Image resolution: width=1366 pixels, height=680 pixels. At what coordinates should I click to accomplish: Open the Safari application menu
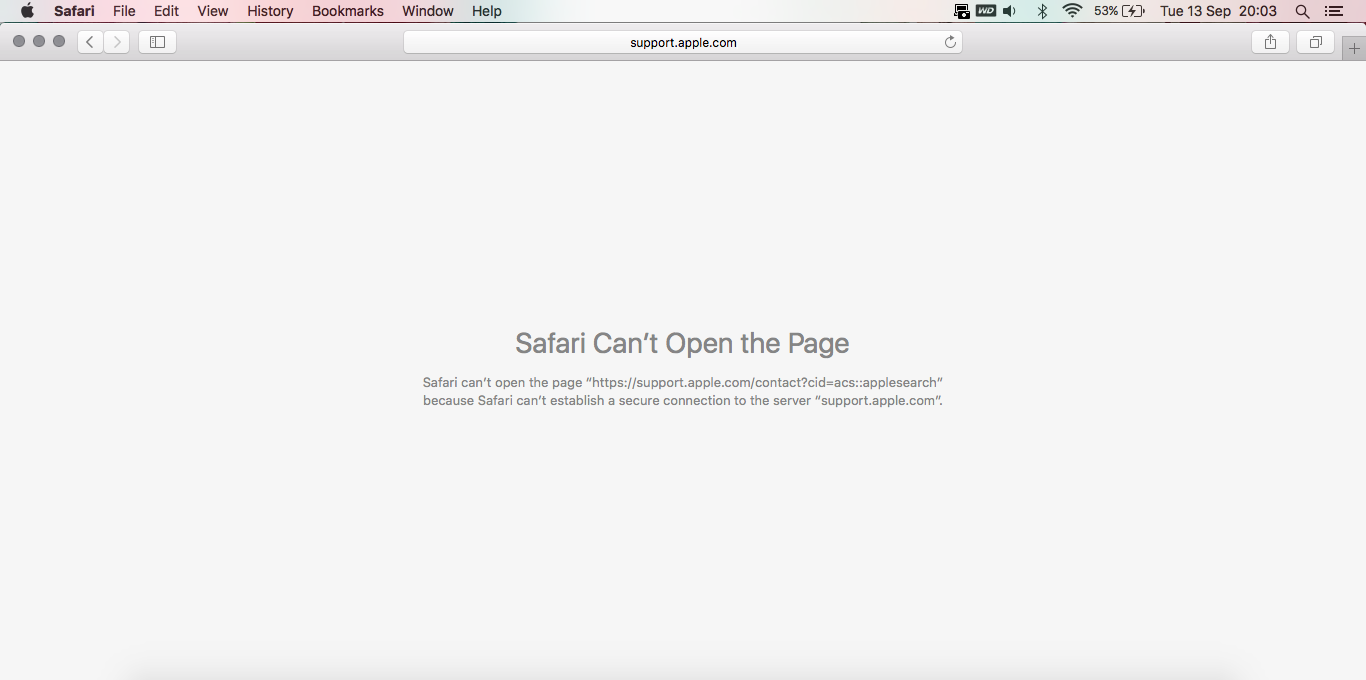(x=74, y=11)
